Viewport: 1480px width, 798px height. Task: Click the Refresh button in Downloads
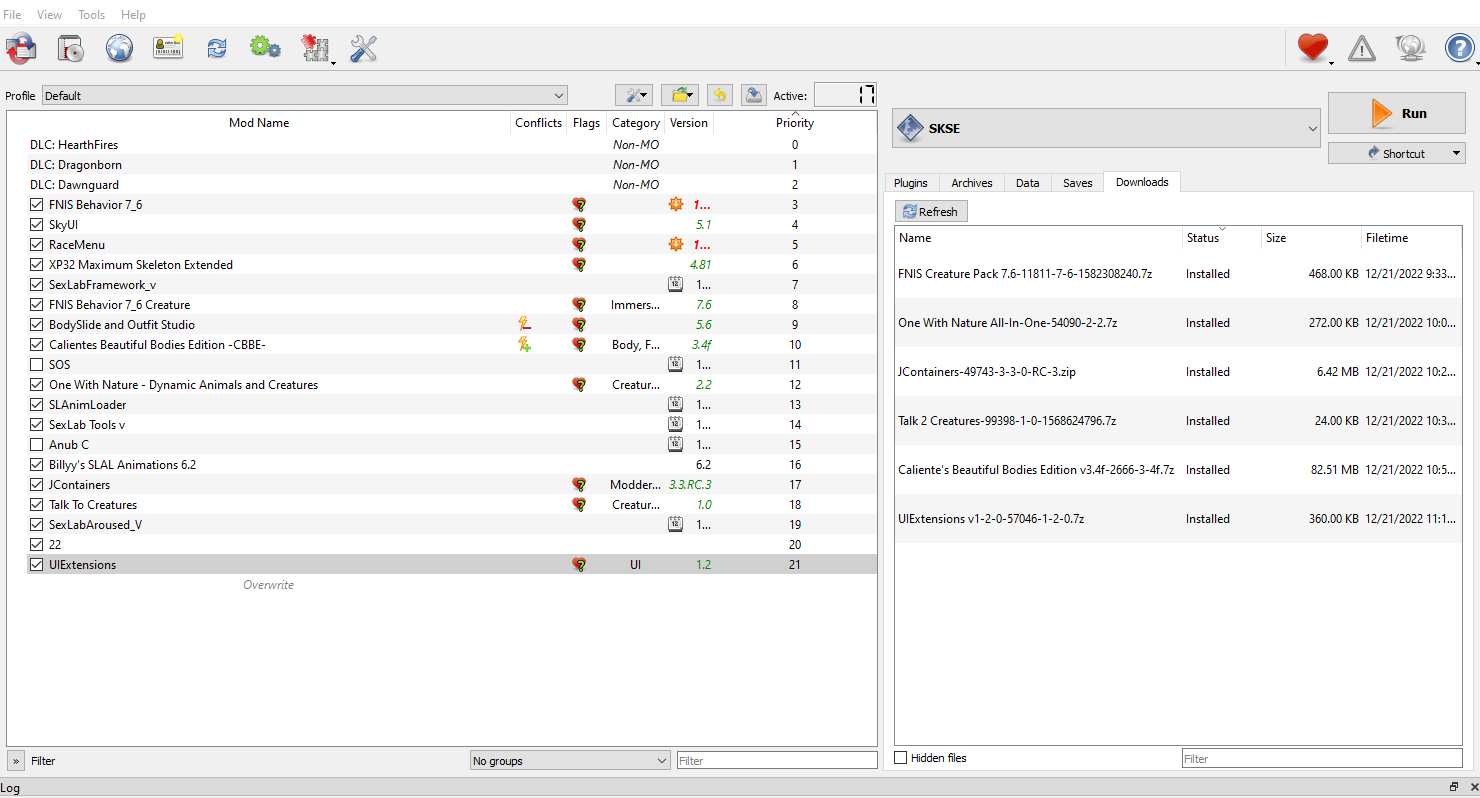pos(931,211)
